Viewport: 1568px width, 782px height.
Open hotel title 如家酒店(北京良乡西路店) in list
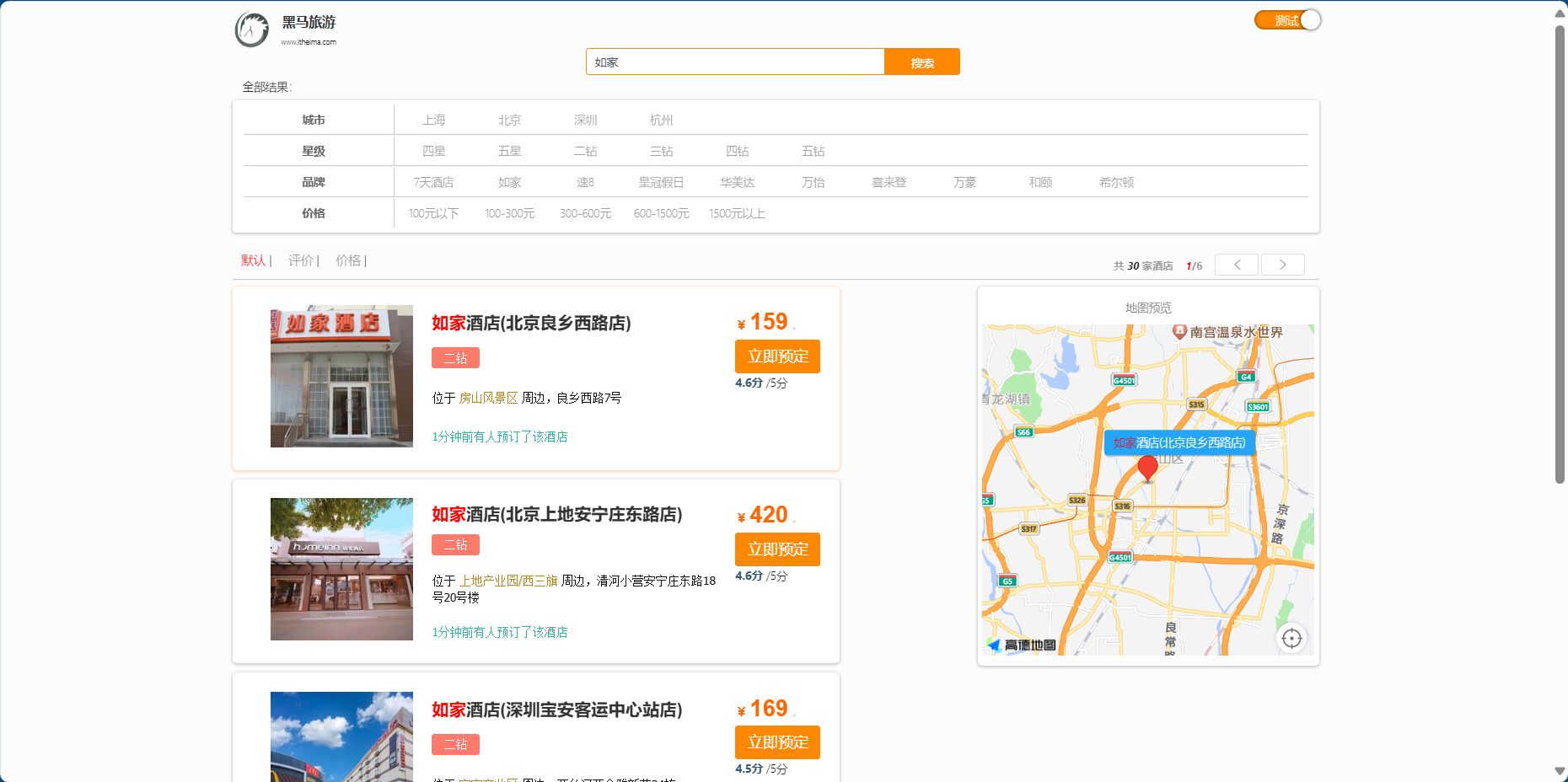[531, 323]
